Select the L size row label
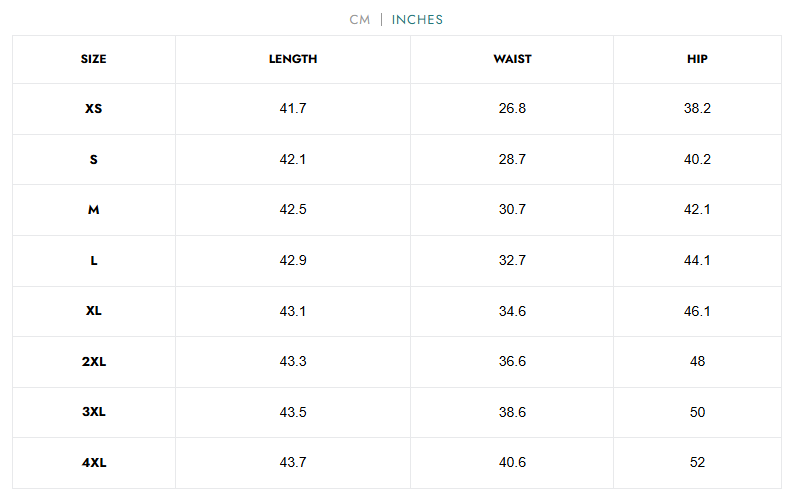This screenshot has height=499, width=793. point(94,260)
